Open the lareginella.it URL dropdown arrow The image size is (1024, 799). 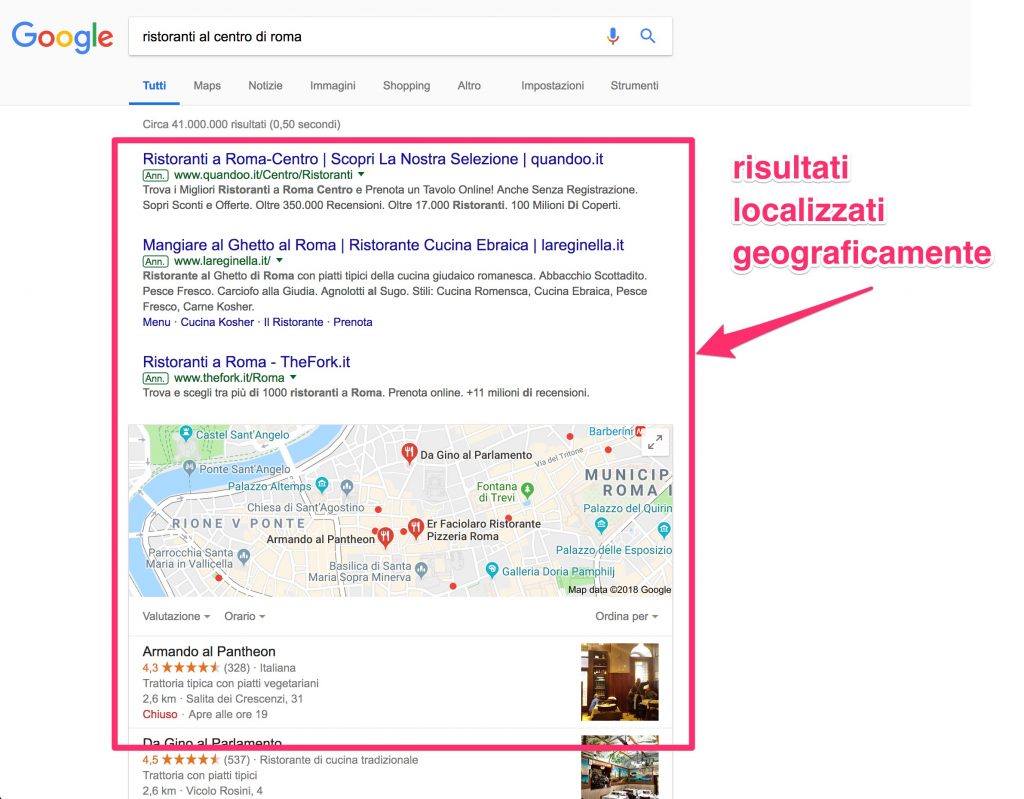point(280,260)
